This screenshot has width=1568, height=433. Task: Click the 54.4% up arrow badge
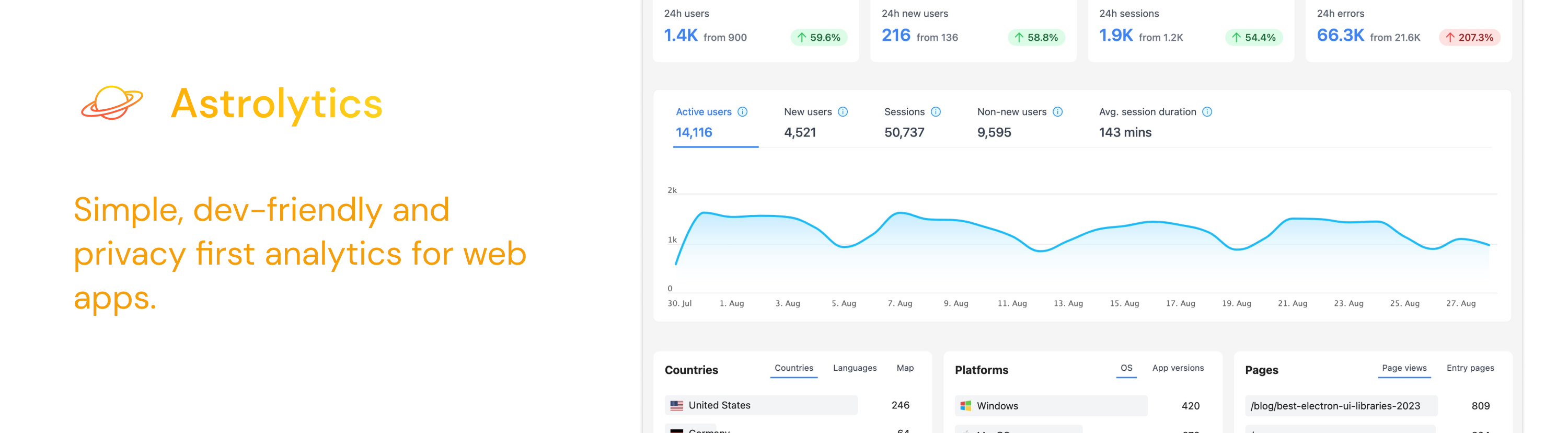[x=1254, y=37]
